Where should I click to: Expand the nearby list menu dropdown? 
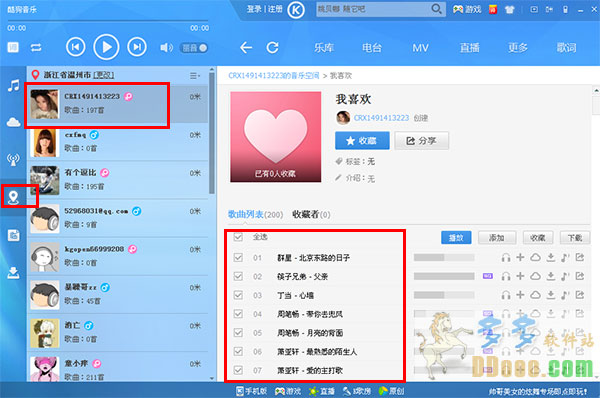tap(195, 76)
